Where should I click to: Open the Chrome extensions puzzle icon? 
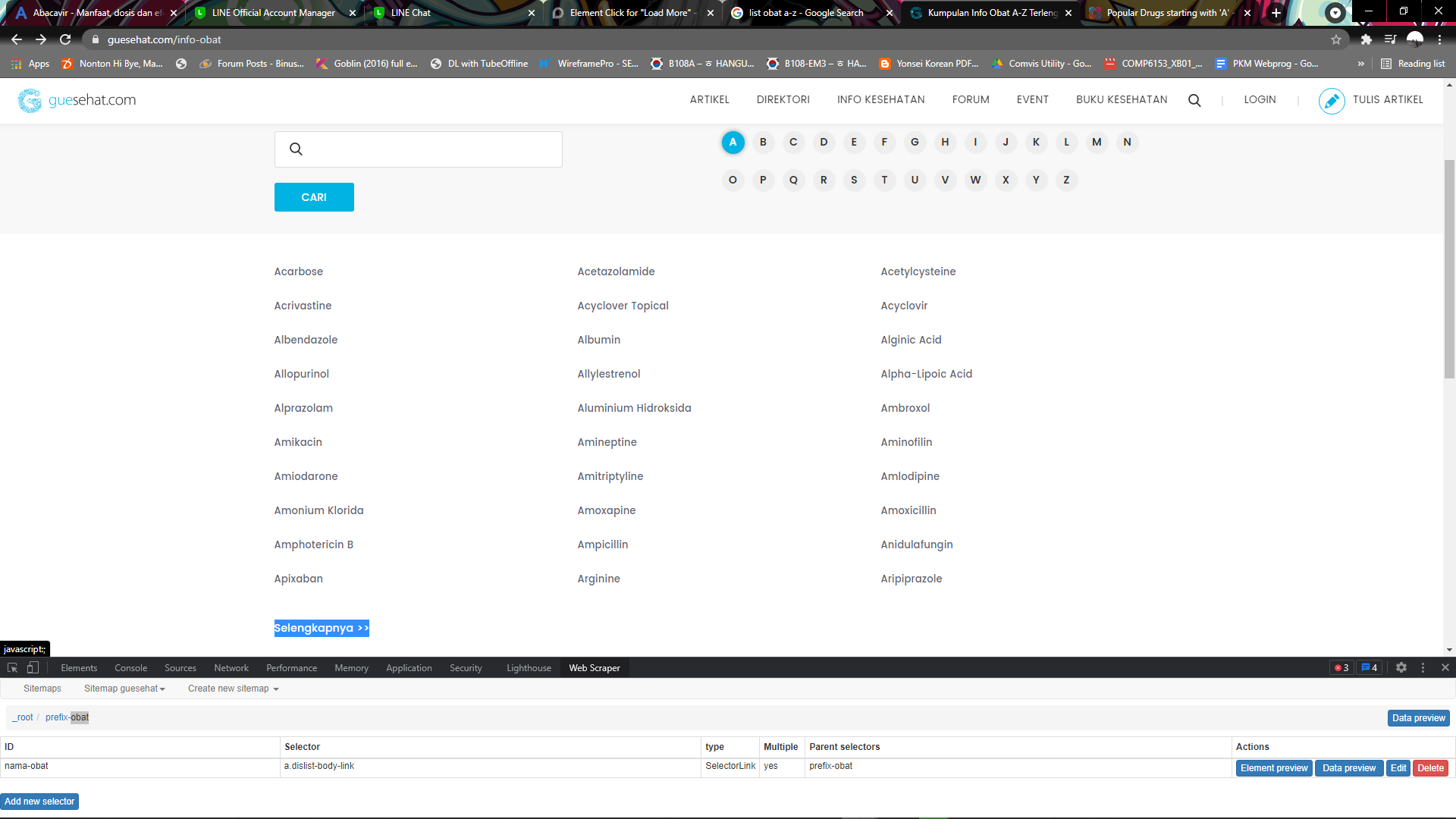(x=1366, y=39)
